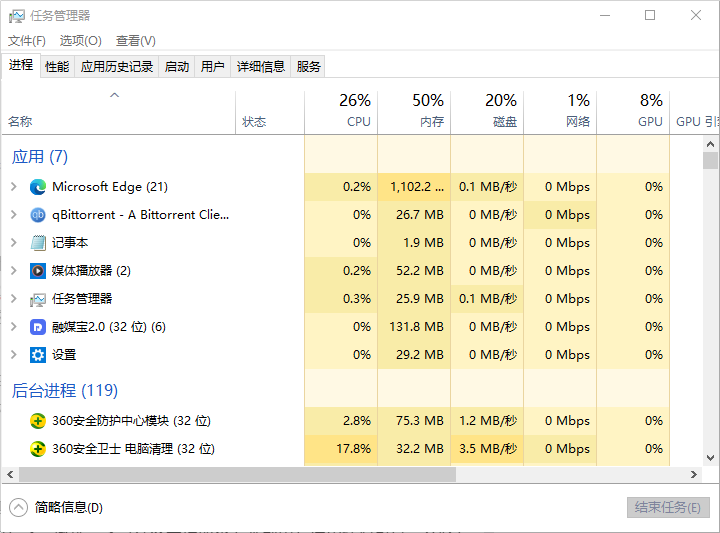The width and height of the screenshot is (720, 533).
Task: Click the 26.7 MB memory cell
Action: pyautogui.click(x=414, y=215)
